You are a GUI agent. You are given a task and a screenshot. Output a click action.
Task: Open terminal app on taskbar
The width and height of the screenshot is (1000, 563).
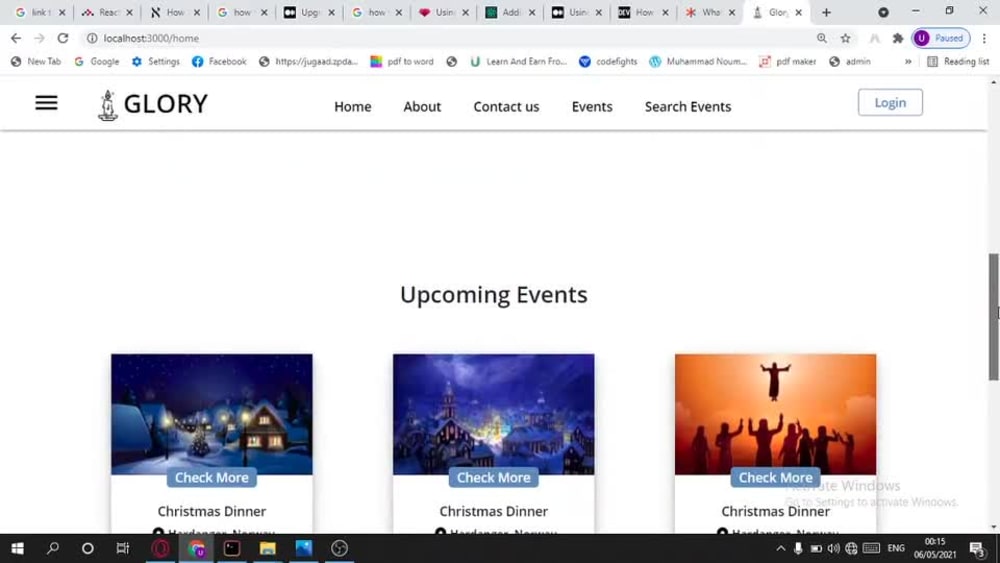tap(232, 548)
